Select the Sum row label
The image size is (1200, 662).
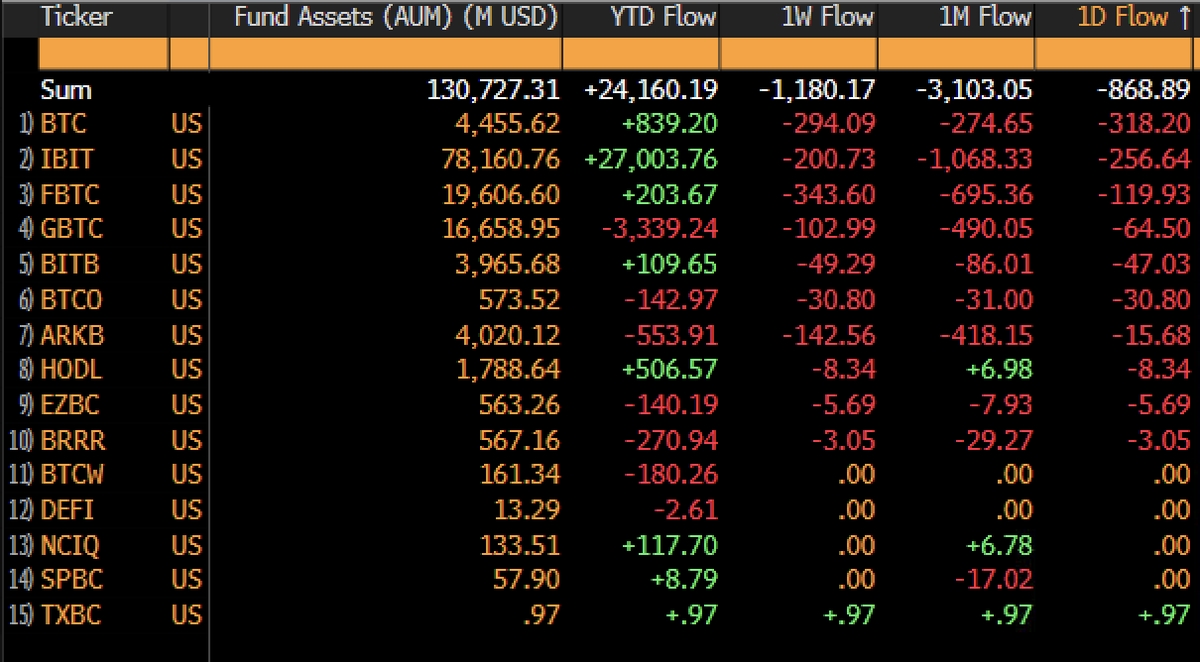pyautogui.click(x=66, y=90)
